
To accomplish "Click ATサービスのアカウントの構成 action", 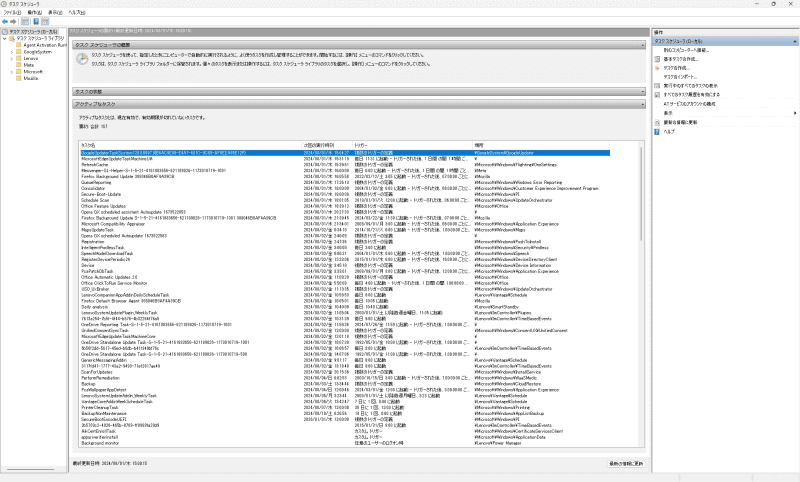I will tap(689, 104).
